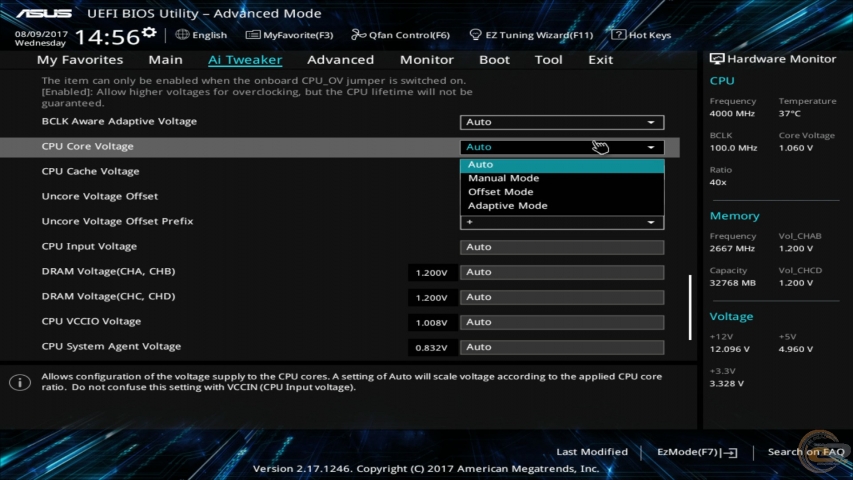The height and width of the screenshot is (480, 853).
Task: Switch to the Boot tab
Action: (x=494, y=60)
